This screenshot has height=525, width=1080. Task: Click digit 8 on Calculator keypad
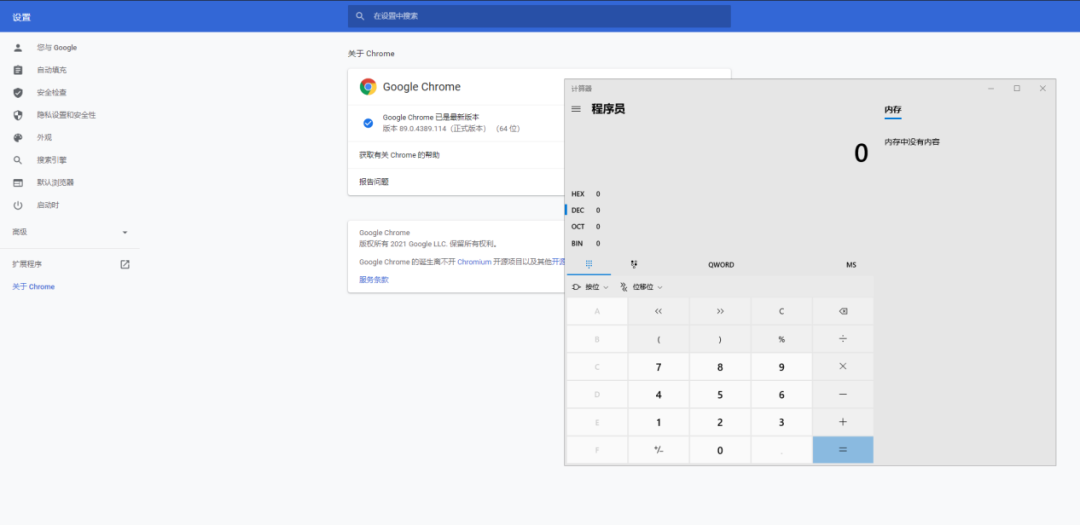[720, 367]
